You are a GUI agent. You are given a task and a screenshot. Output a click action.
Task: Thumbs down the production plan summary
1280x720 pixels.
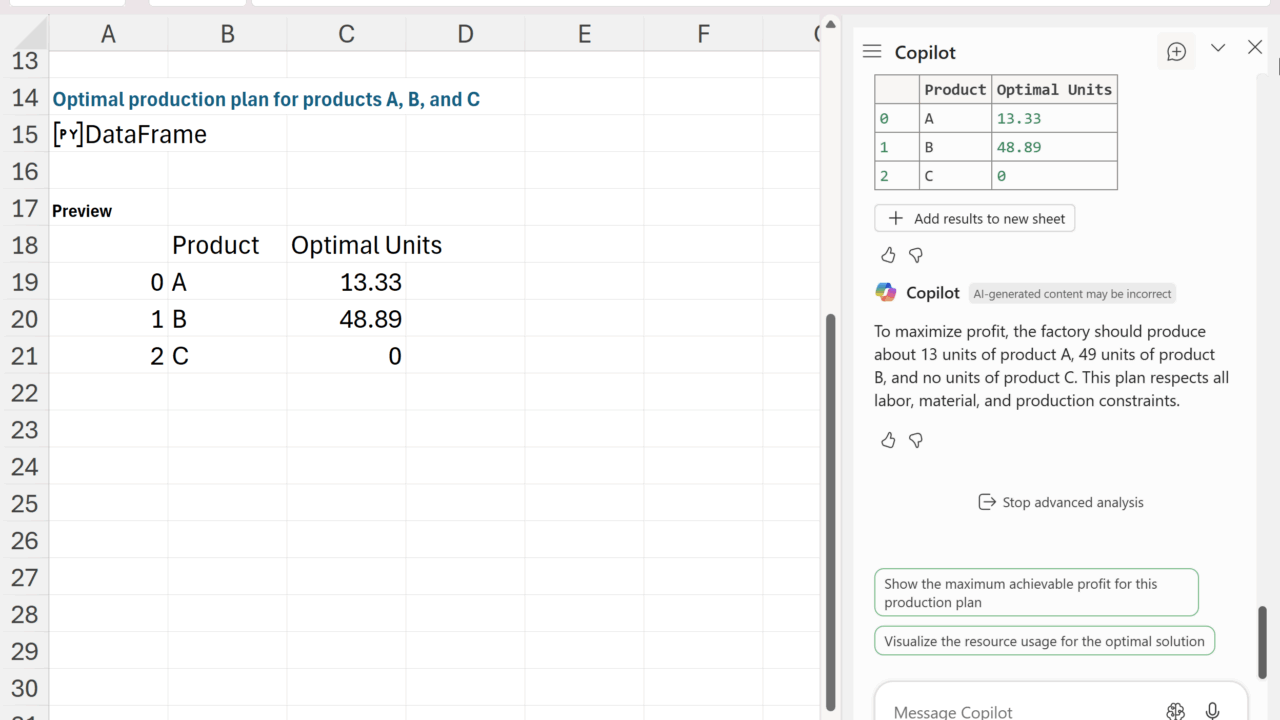(x=916, y=440)
